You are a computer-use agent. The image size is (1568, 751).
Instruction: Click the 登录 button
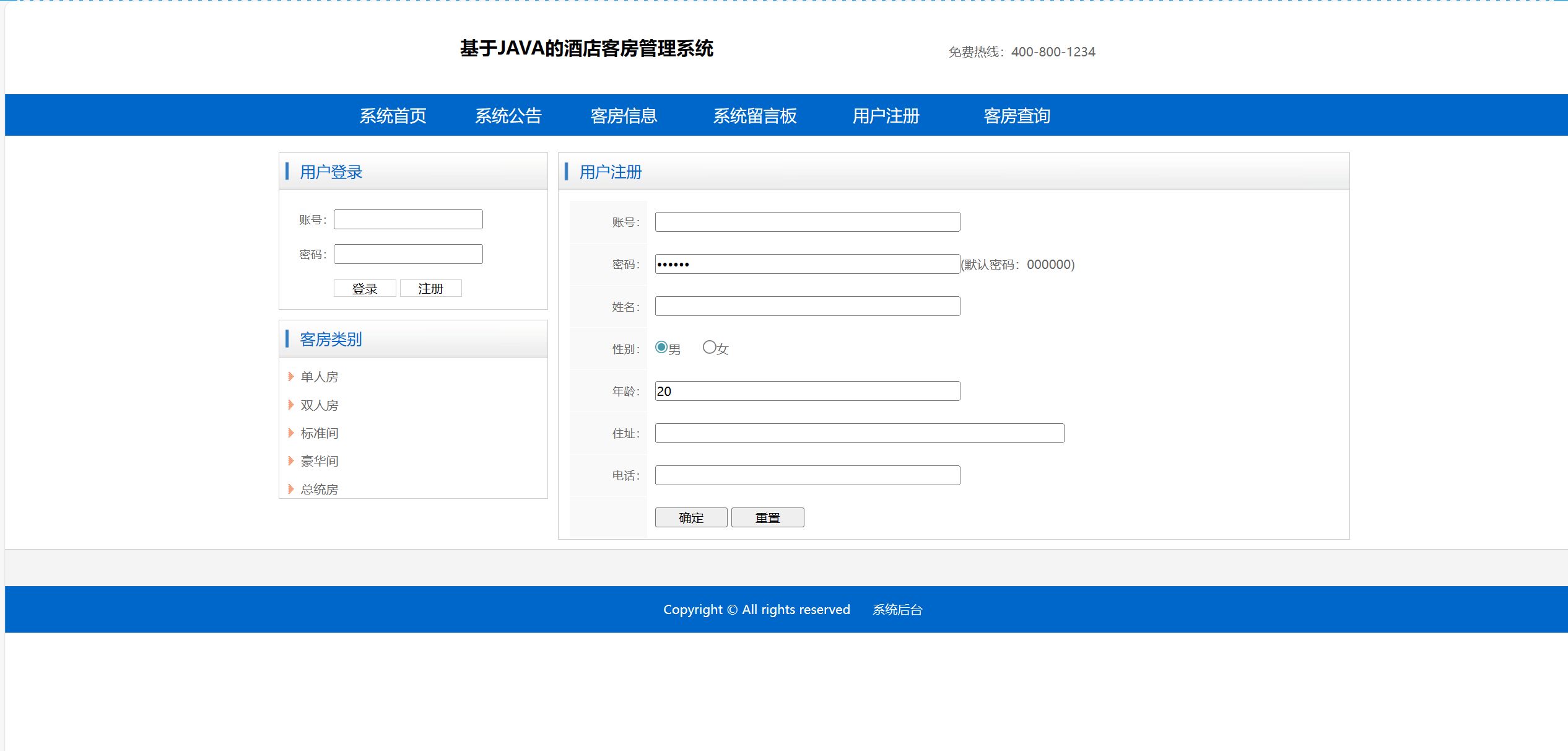coord(365,288)
